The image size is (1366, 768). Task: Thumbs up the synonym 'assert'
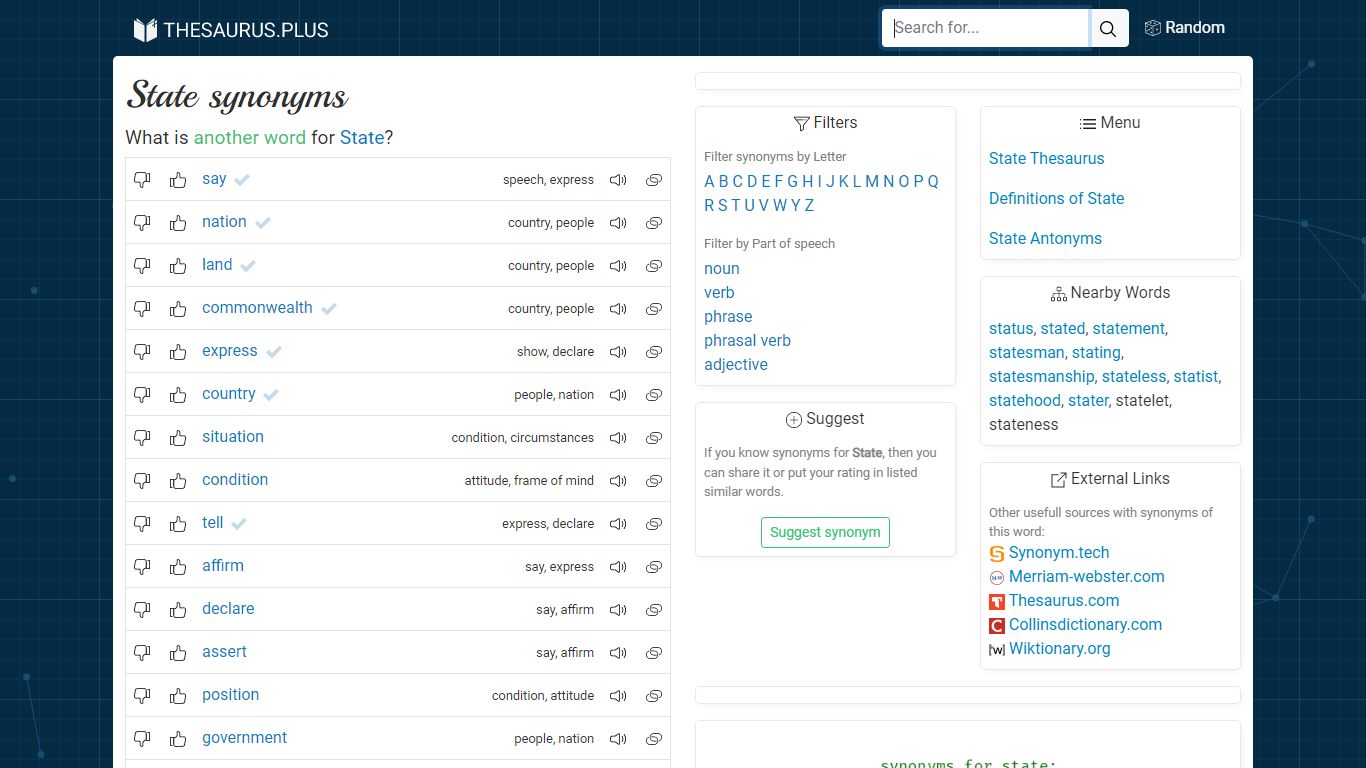(178, 653)
